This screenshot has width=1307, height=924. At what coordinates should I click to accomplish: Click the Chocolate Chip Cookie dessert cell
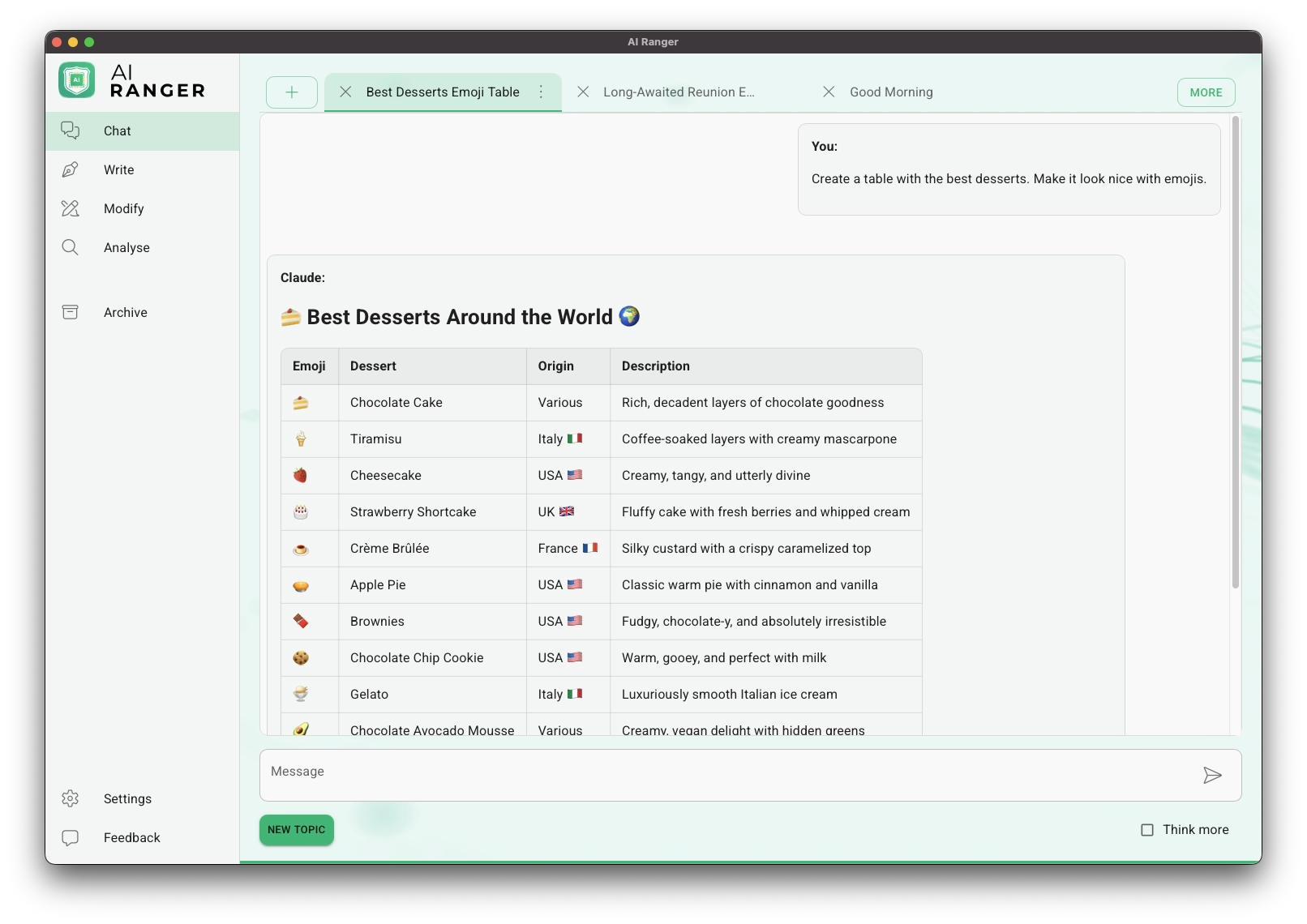coord(432,658)
